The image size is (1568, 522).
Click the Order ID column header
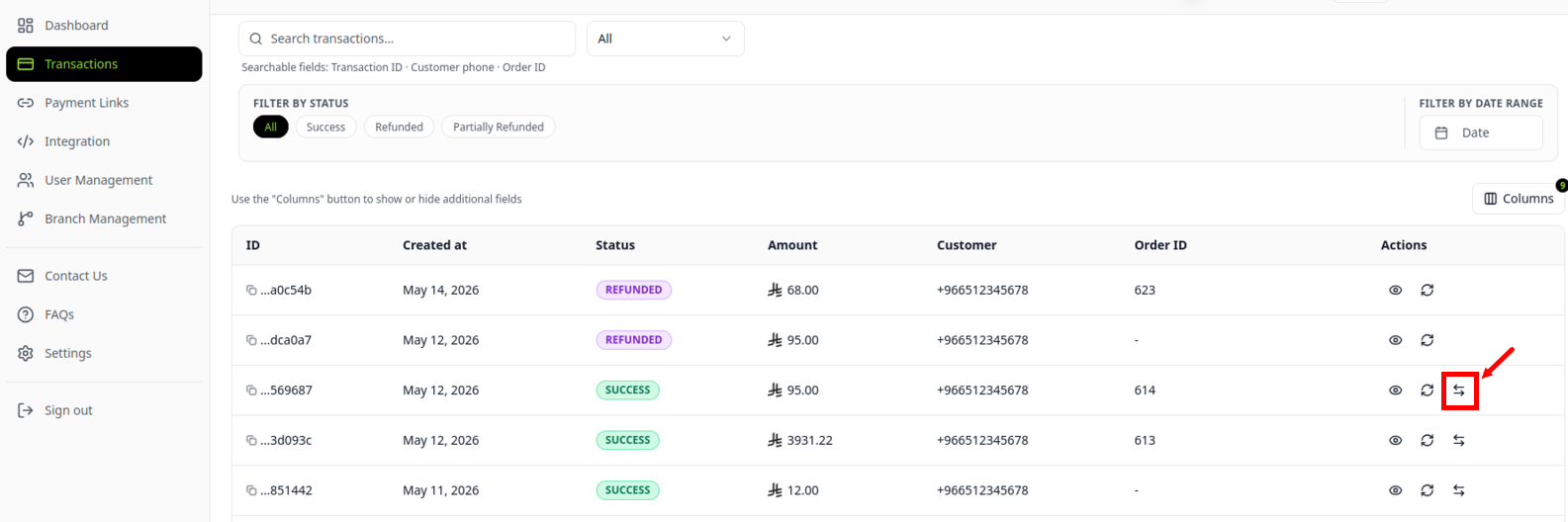click(x=1160, y=245)
